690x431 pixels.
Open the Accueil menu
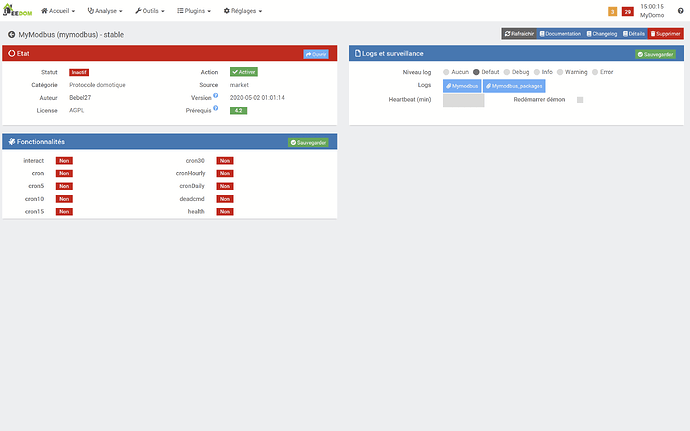tap(58, 11)
